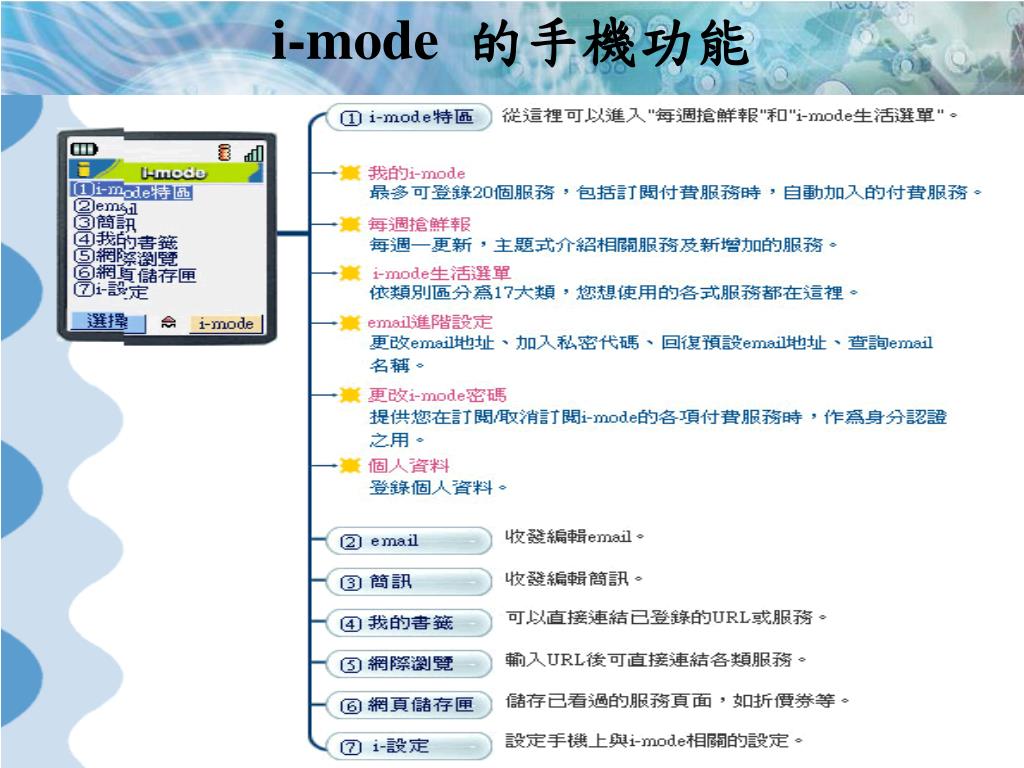Click the star bullet beside 個人資料
Image resolution: width=1024 pixels, height=768 pixels.
tap(350, 465)
